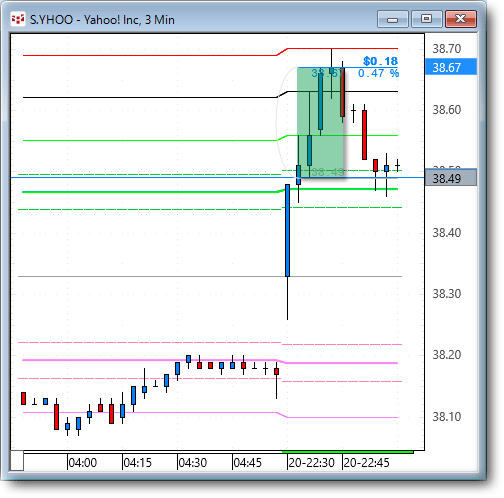Screen dimensions: 504x498
Task: Minimize the S.YHOO chart window
Action: tap(393, 19)
